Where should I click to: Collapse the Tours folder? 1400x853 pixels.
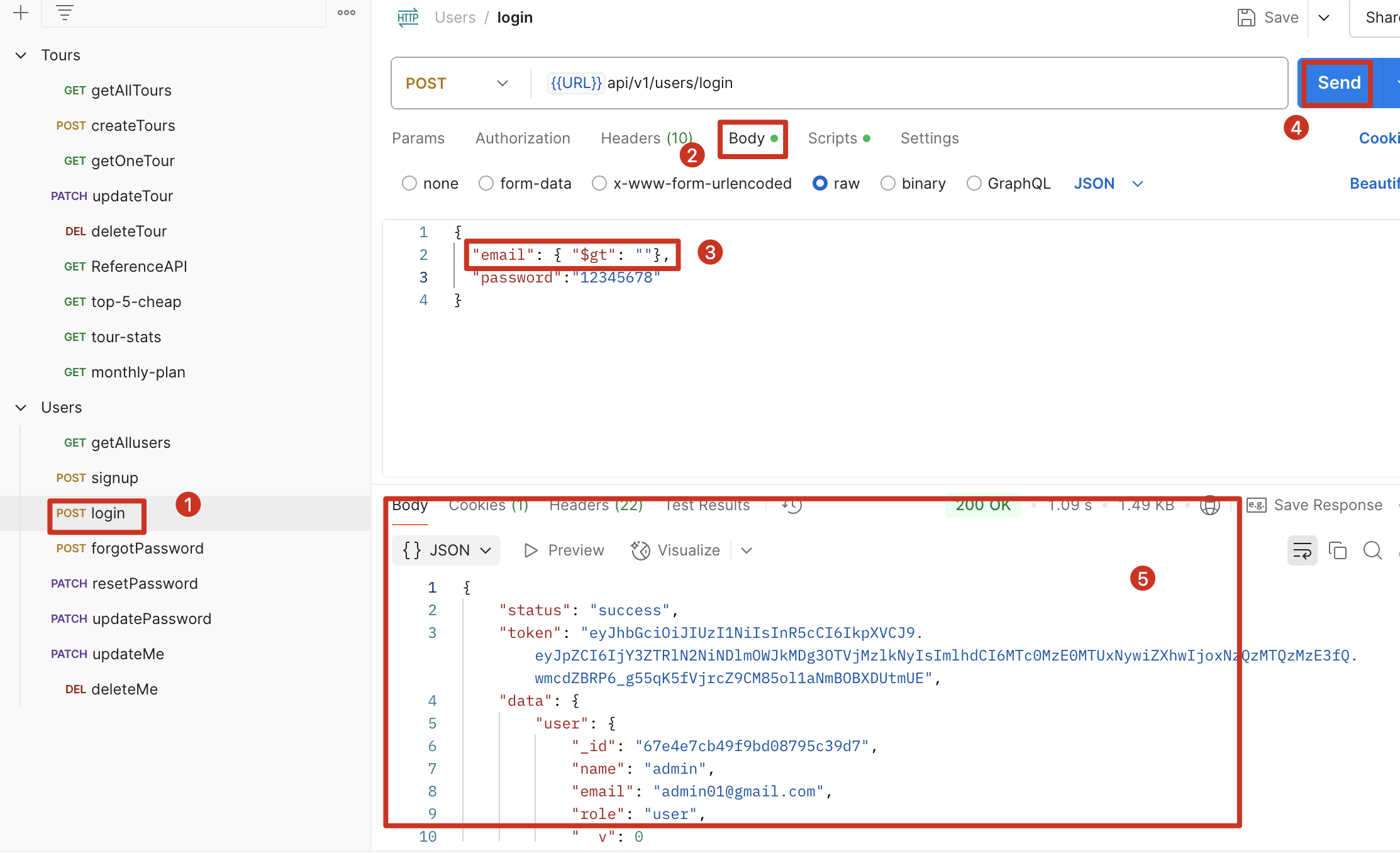point(21,55)
